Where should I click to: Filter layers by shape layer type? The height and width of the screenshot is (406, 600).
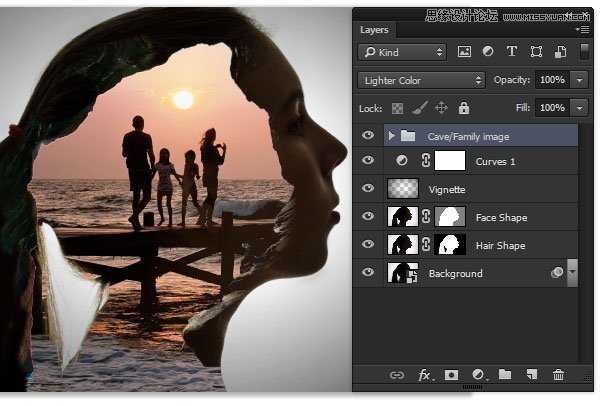coord(536,52)
